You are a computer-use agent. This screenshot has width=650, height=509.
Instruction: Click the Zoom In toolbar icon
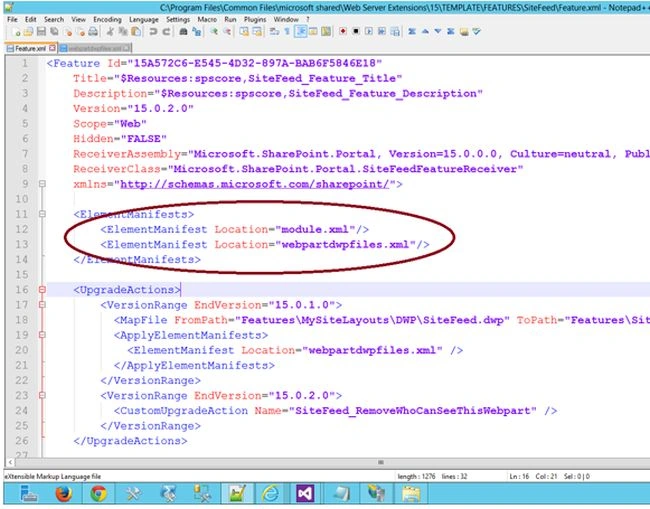click(x=214, y=32)
